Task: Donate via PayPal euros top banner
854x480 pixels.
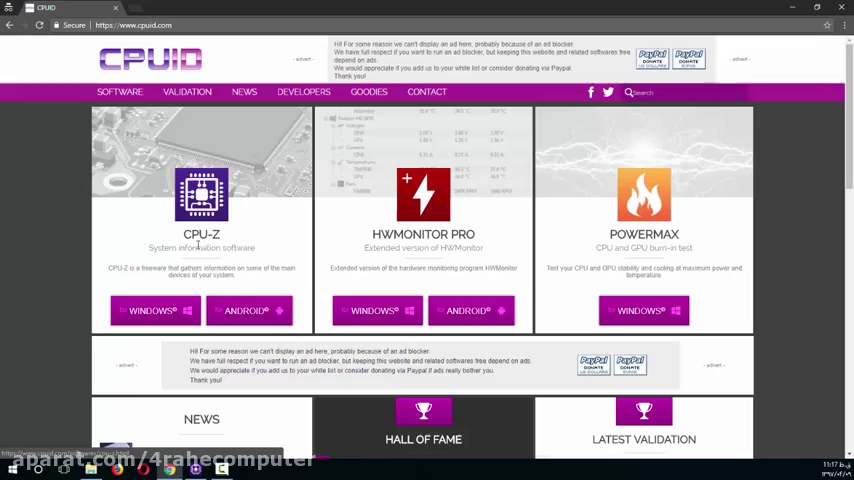Action: pos(688,59)
